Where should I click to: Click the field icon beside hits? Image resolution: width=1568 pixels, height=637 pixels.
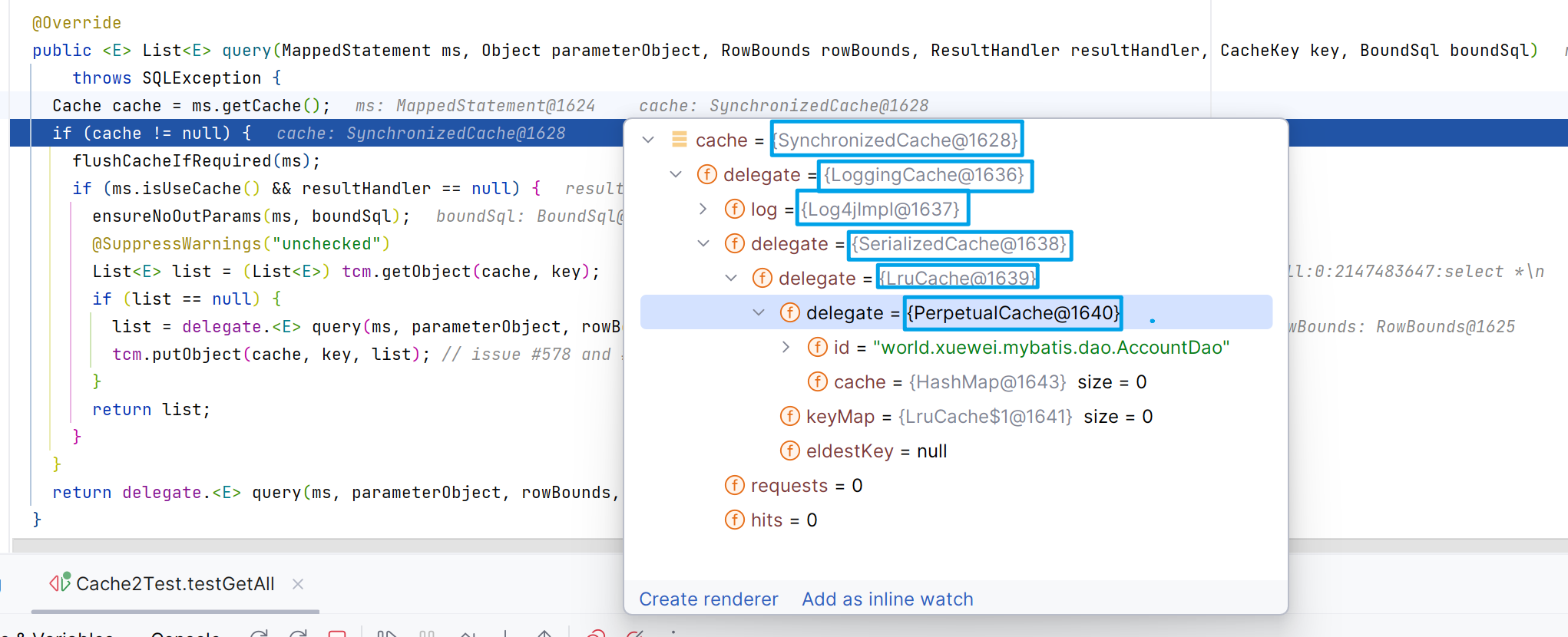(734, 520)
